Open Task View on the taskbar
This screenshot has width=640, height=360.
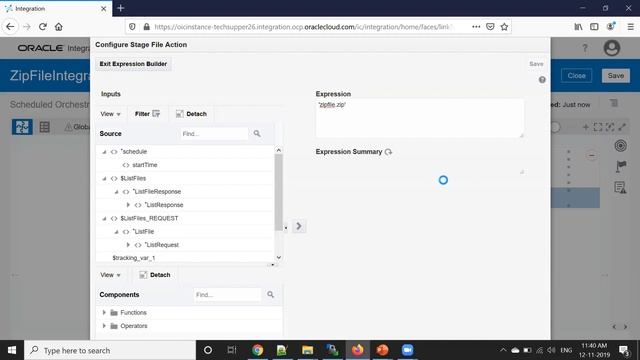coord(232,350)
